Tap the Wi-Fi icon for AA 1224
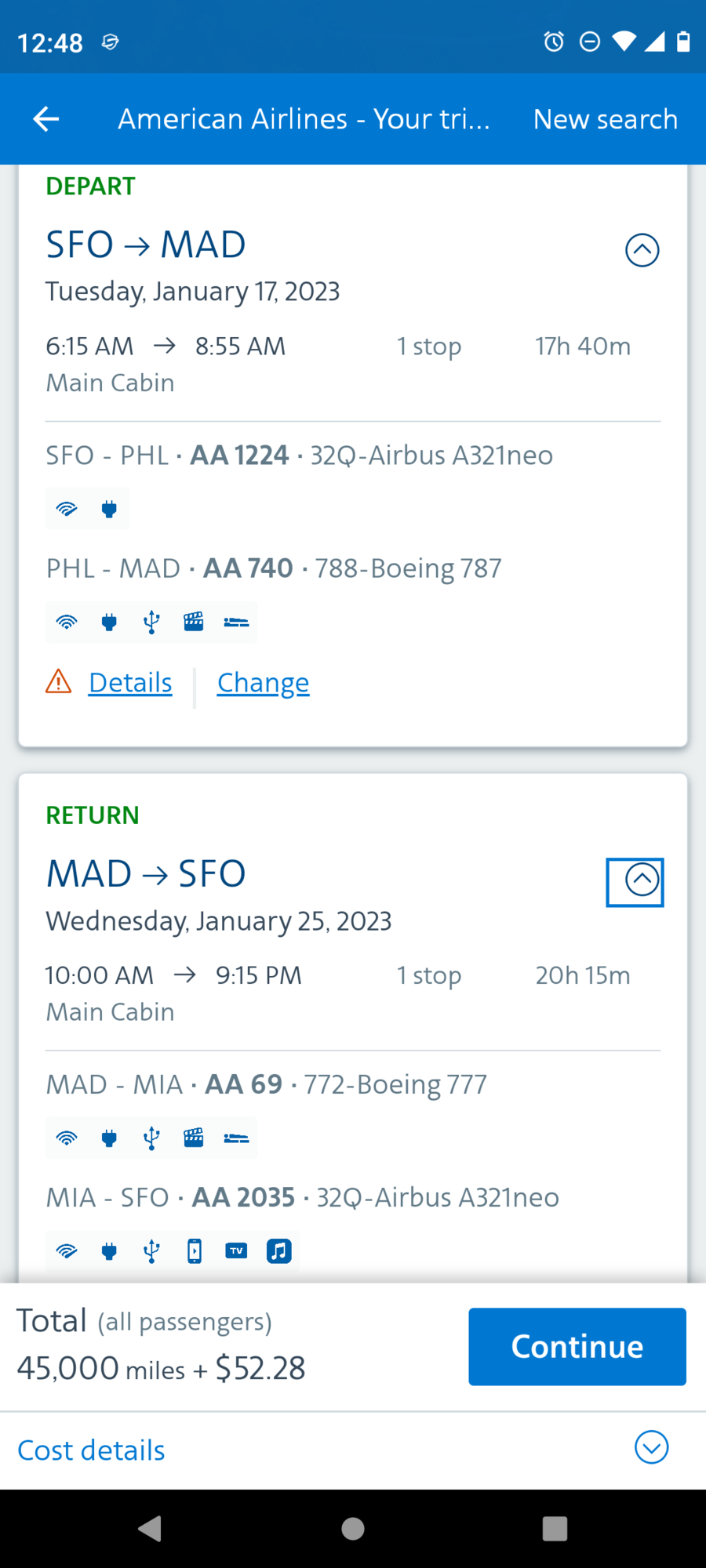 coord(67,510)
